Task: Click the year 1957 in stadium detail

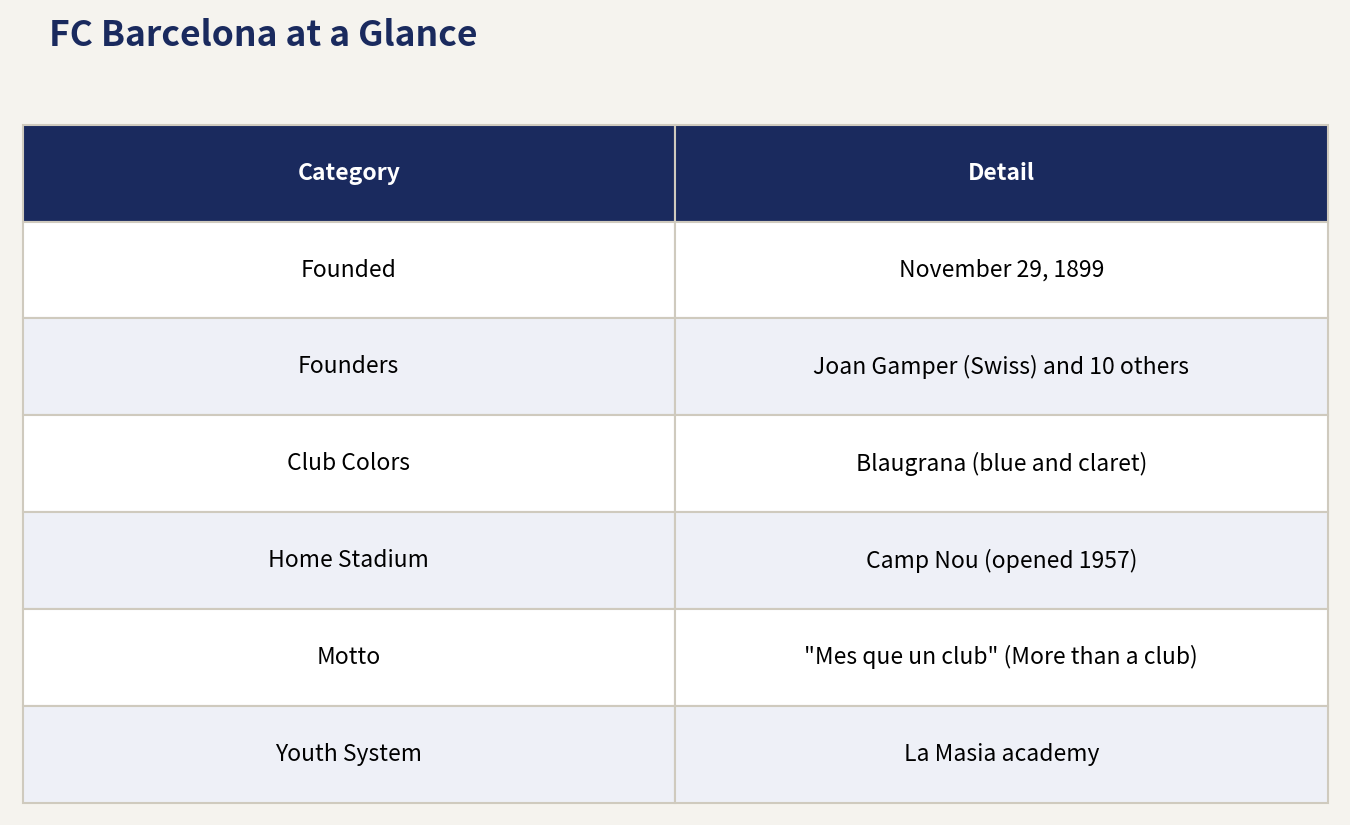Action: [x=1104, y=560]
